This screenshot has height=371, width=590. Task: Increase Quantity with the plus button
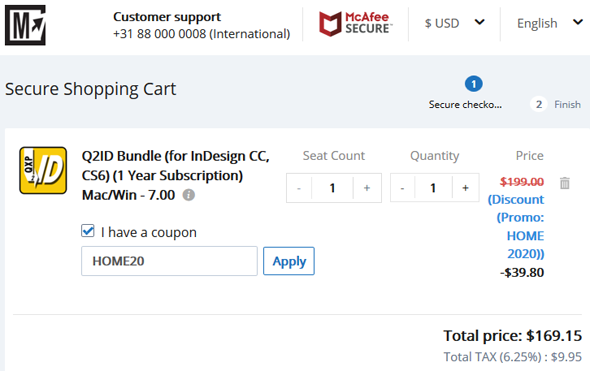click(x=465, y=188)
